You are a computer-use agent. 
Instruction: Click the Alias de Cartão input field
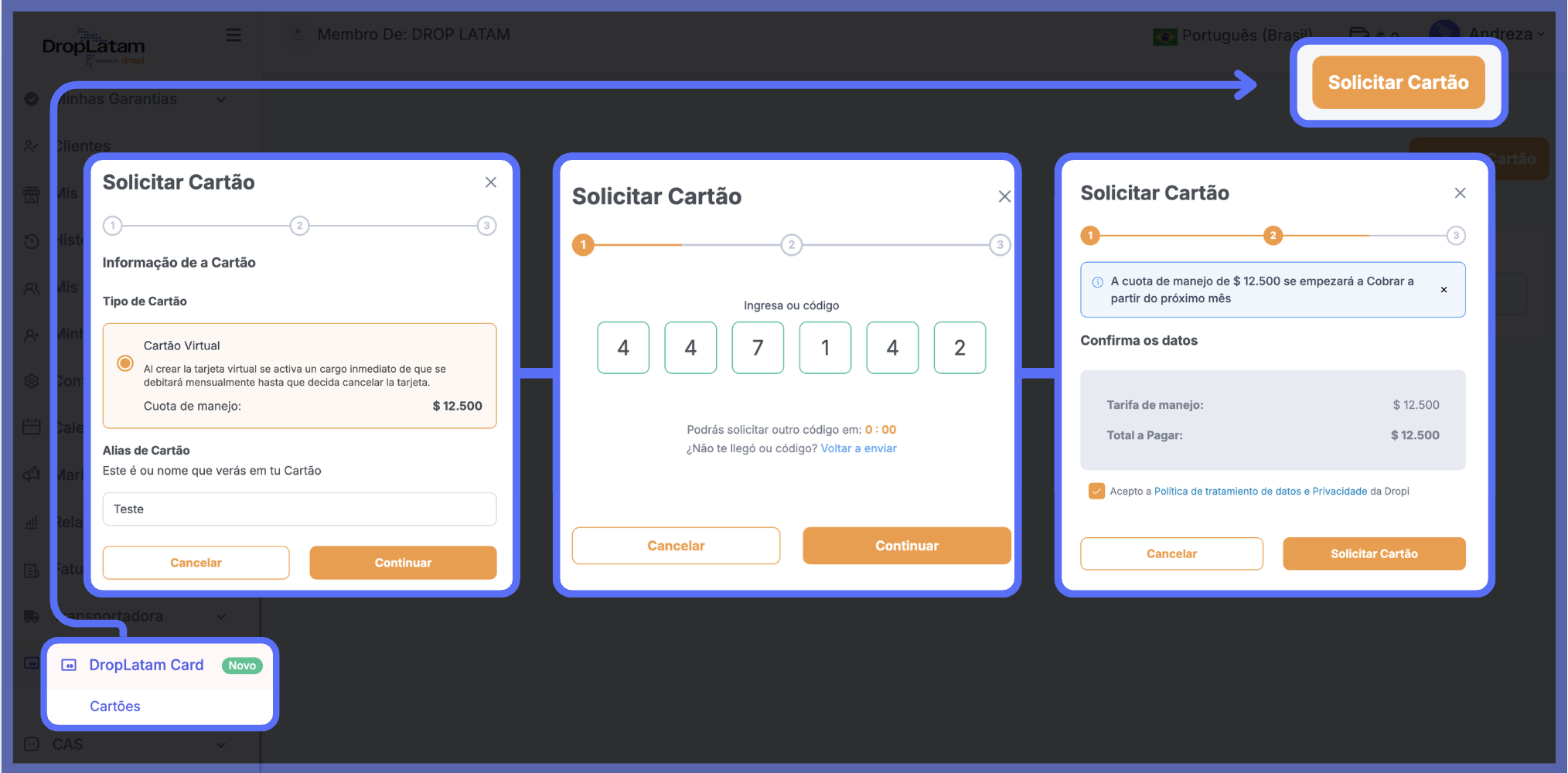tap(299, 509)
